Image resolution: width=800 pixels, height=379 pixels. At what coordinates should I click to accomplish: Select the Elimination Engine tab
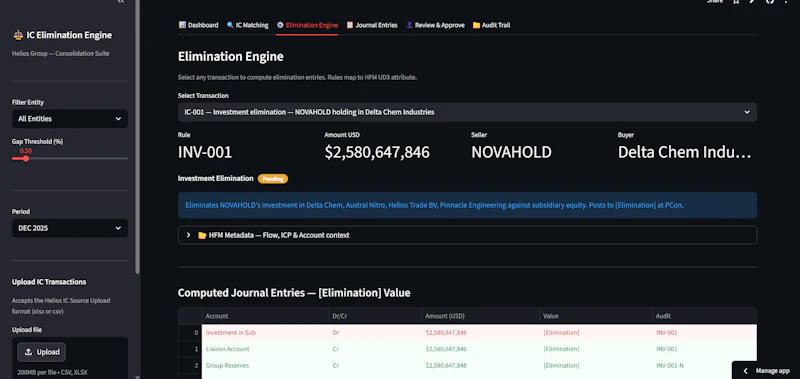[x=307, y=25]
